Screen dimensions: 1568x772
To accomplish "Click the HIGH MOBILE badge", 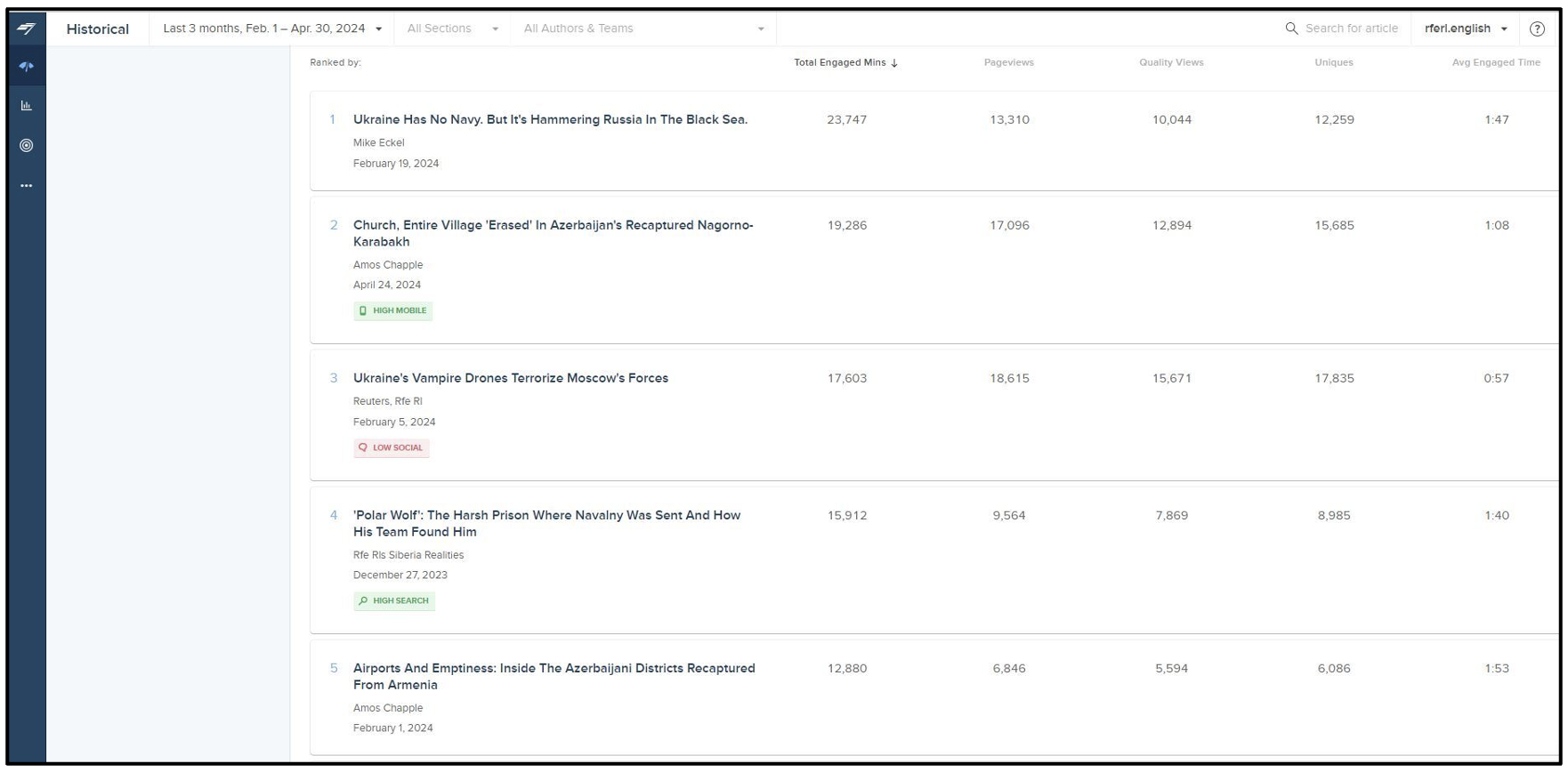I will (x=392, y=310).
